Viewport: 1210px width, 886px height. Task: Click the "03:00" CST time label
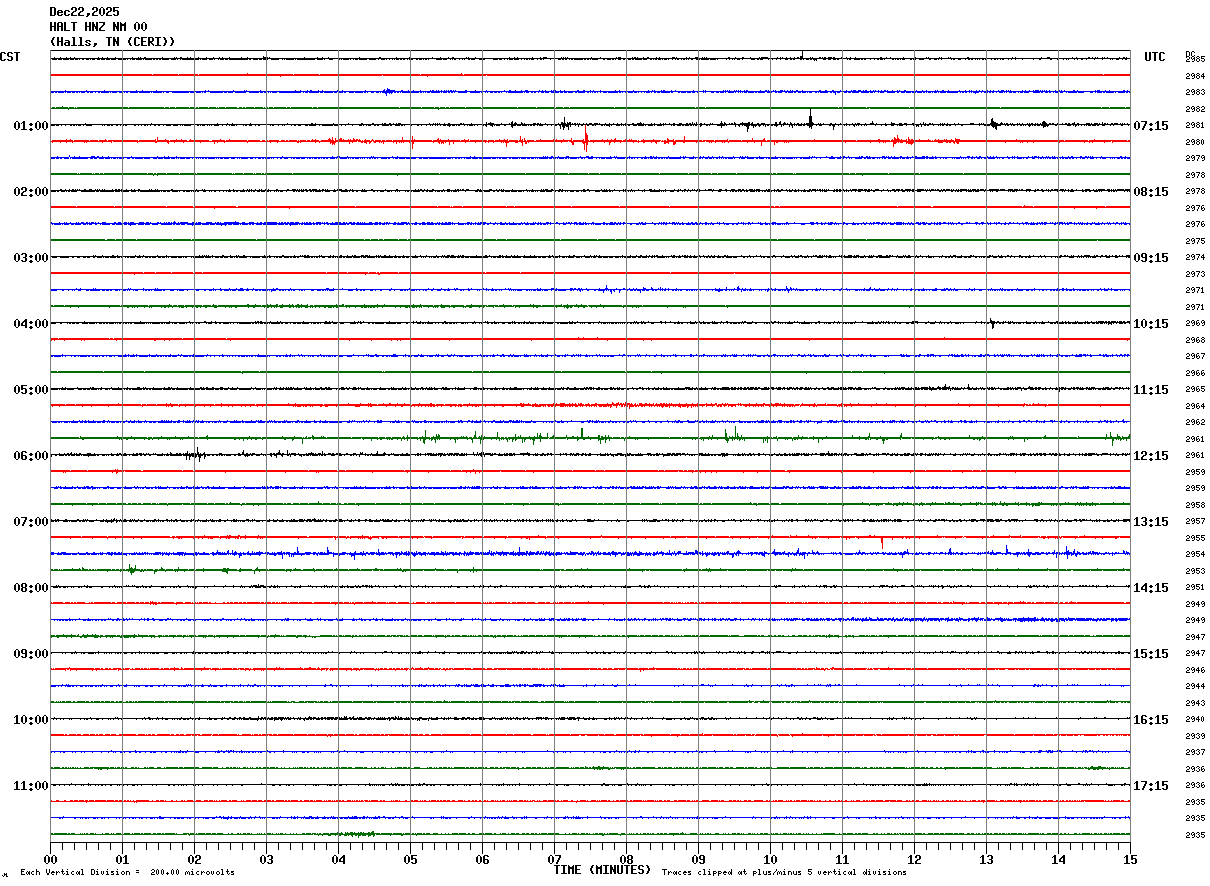point(31,258)
